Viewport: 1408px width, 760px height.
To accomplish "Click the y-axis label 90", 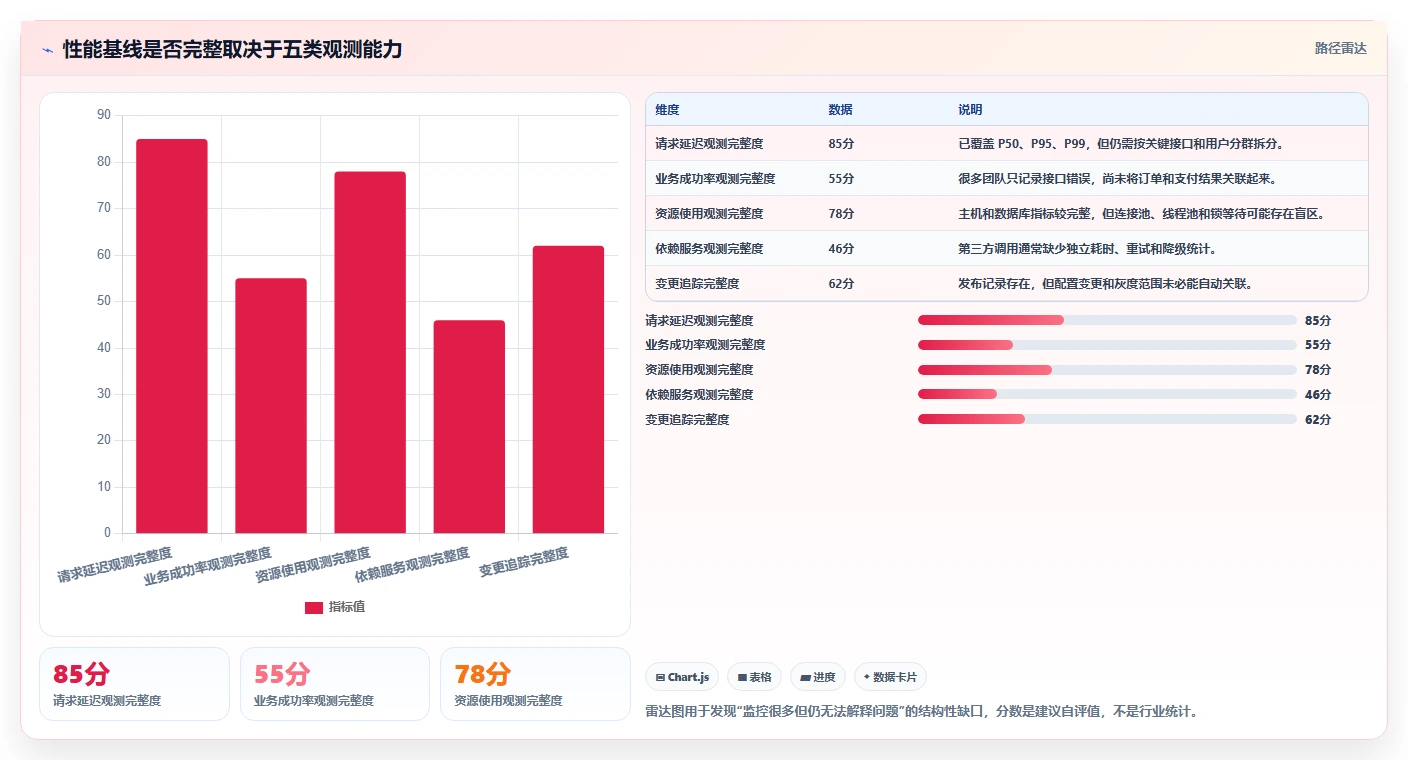I will (104, 115).
